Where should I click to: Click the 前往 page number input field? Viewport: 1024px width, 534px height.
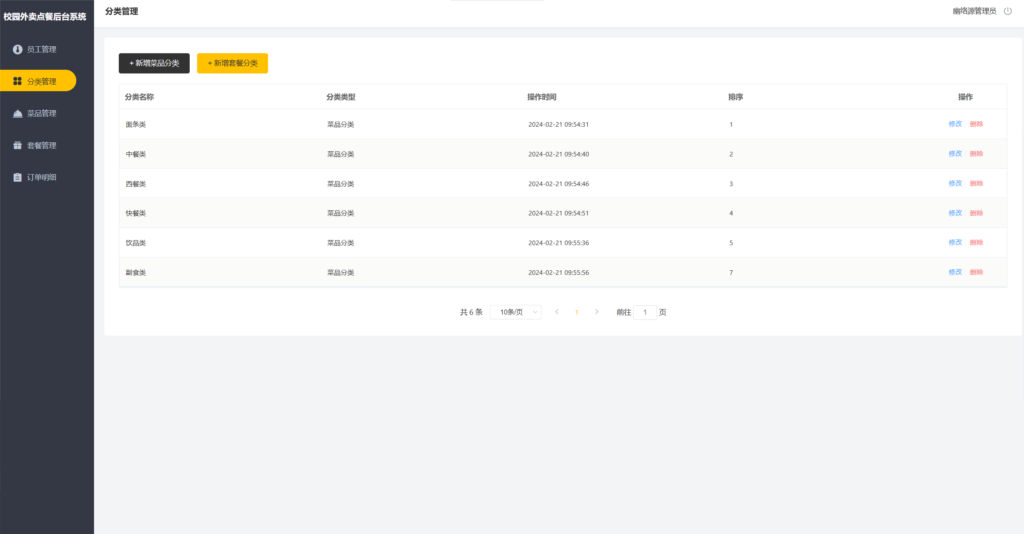pyautogui.click(x=645, y=312)
